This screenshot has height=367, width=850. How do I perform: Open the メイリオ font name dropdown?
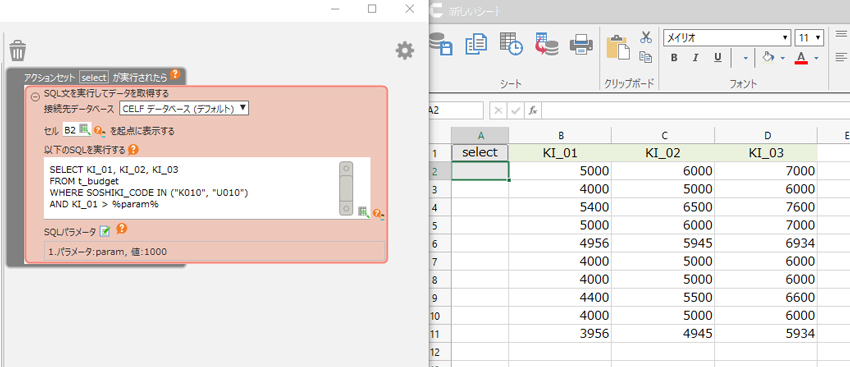pyautogui.click(x=727, y=38)
